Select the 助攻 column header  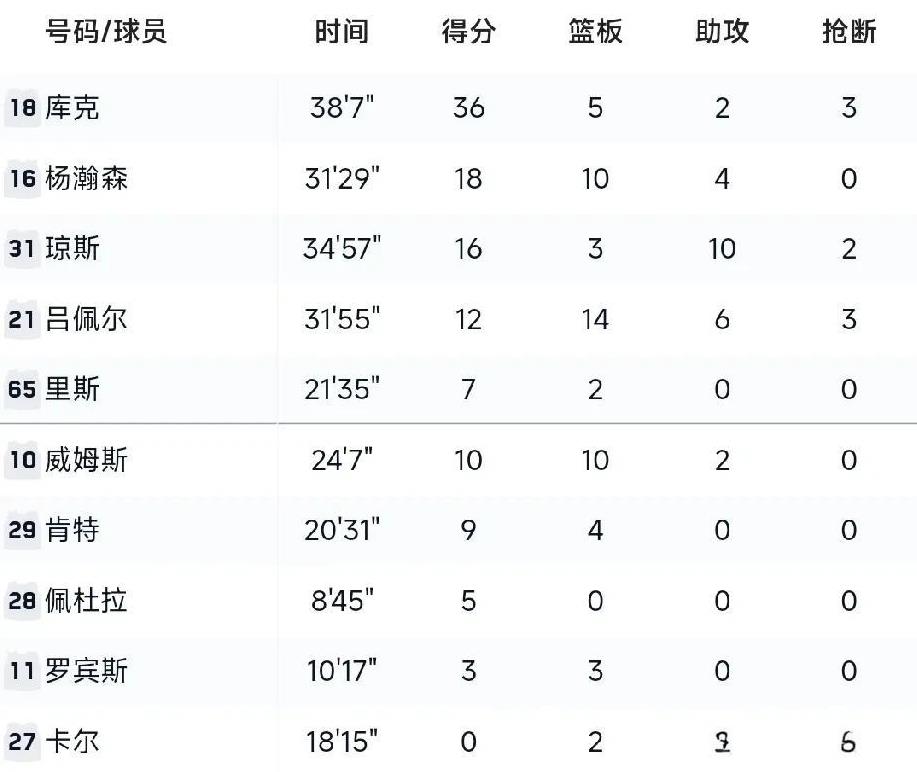click(x=722, y=32)
